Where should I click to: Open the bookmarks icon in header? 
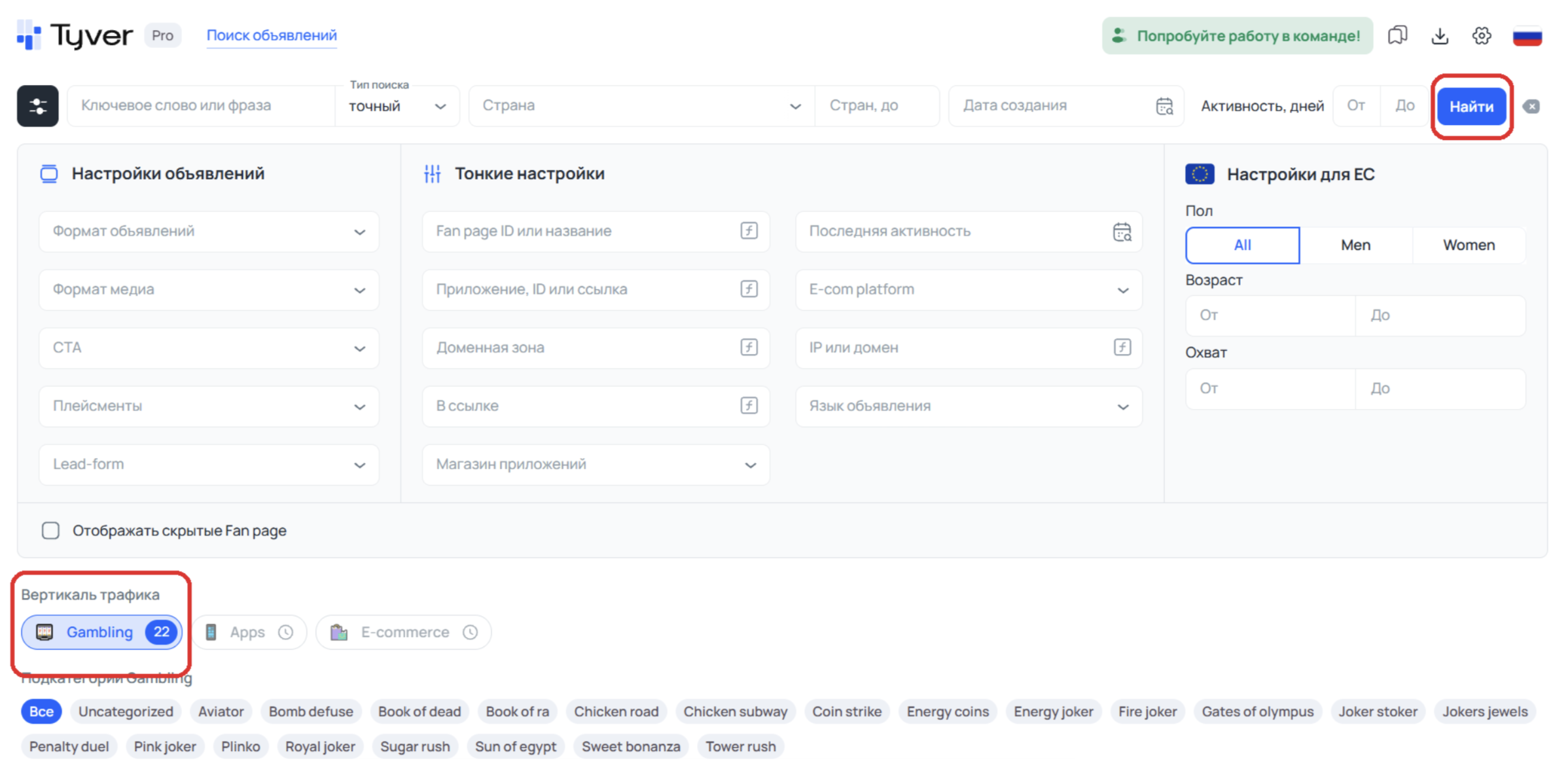[x=1397, y=35]
